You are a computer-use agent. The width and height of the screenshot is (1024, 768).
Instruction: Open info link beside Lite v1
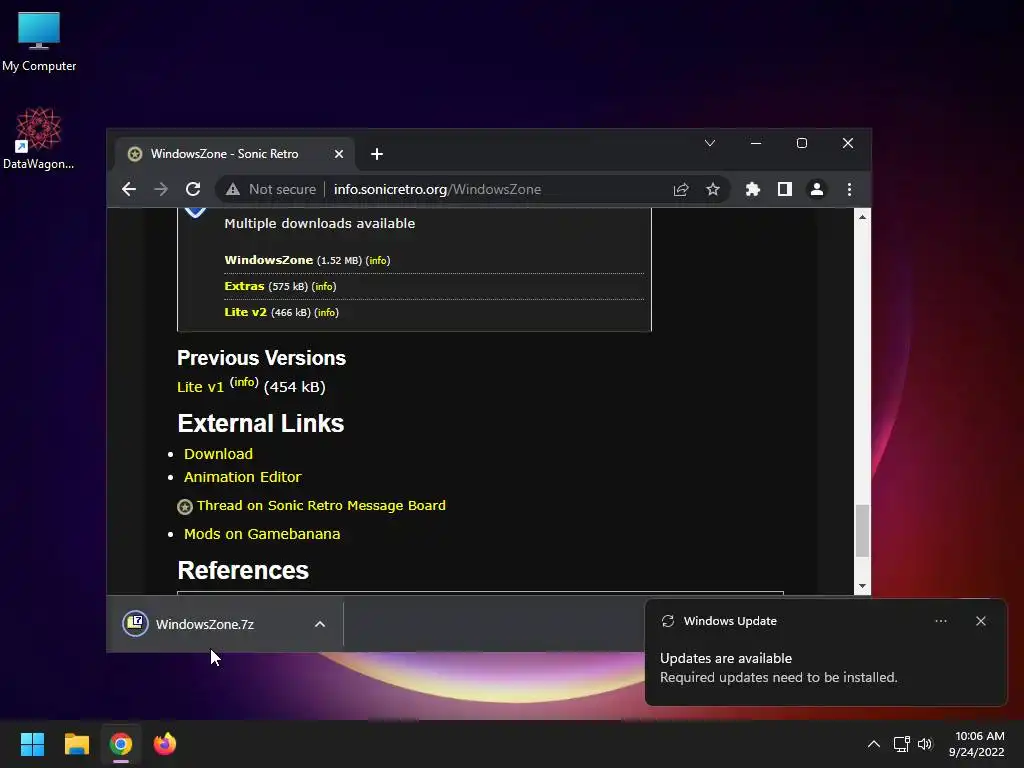pos(244,382)
